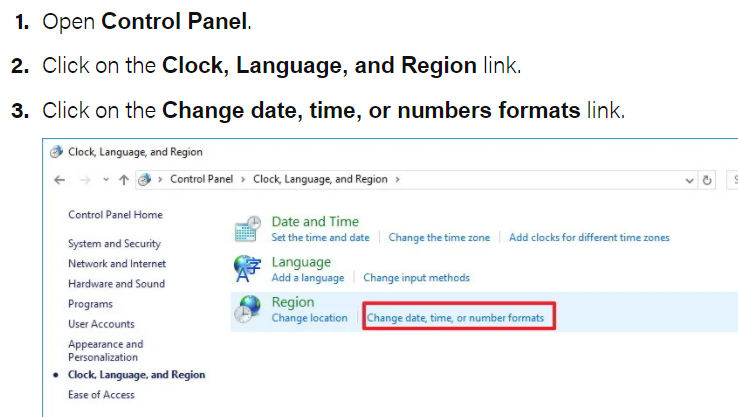Viewport: 738px width, 417px height.
Task: Go to Control Panel Home
Action: [115, 215]
